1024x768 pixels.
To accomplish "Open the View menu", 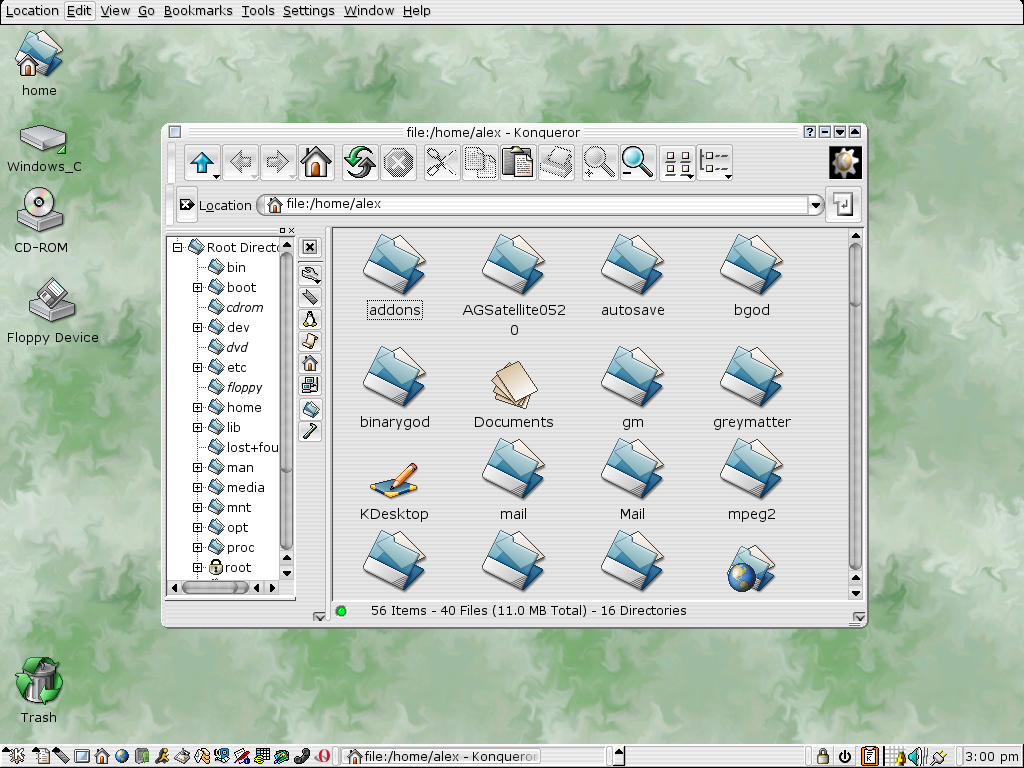I will coord(115,10).
